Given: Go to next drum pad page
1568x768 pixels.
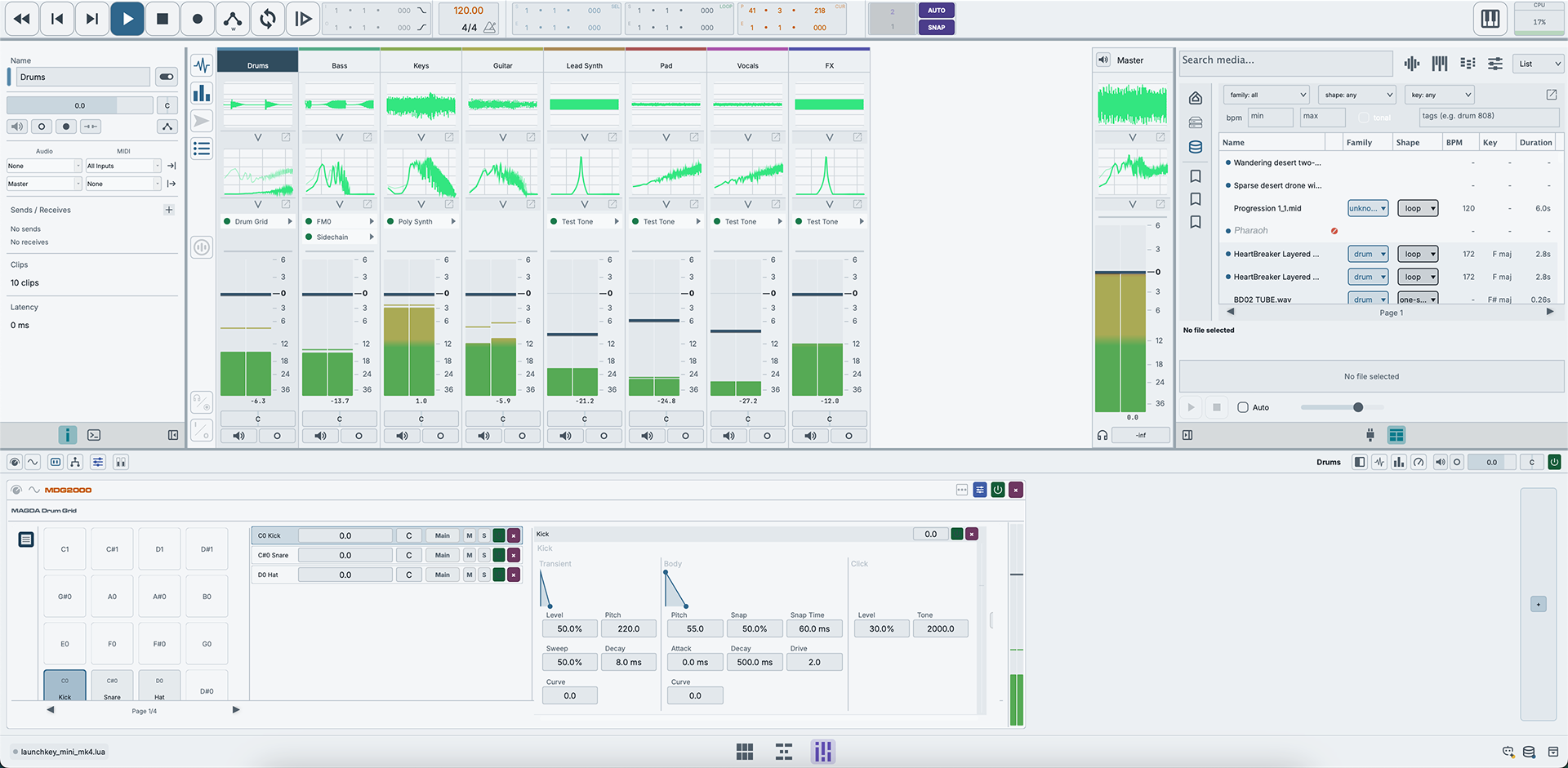Looking at the screenshot, I should click(x=236, y=709).
